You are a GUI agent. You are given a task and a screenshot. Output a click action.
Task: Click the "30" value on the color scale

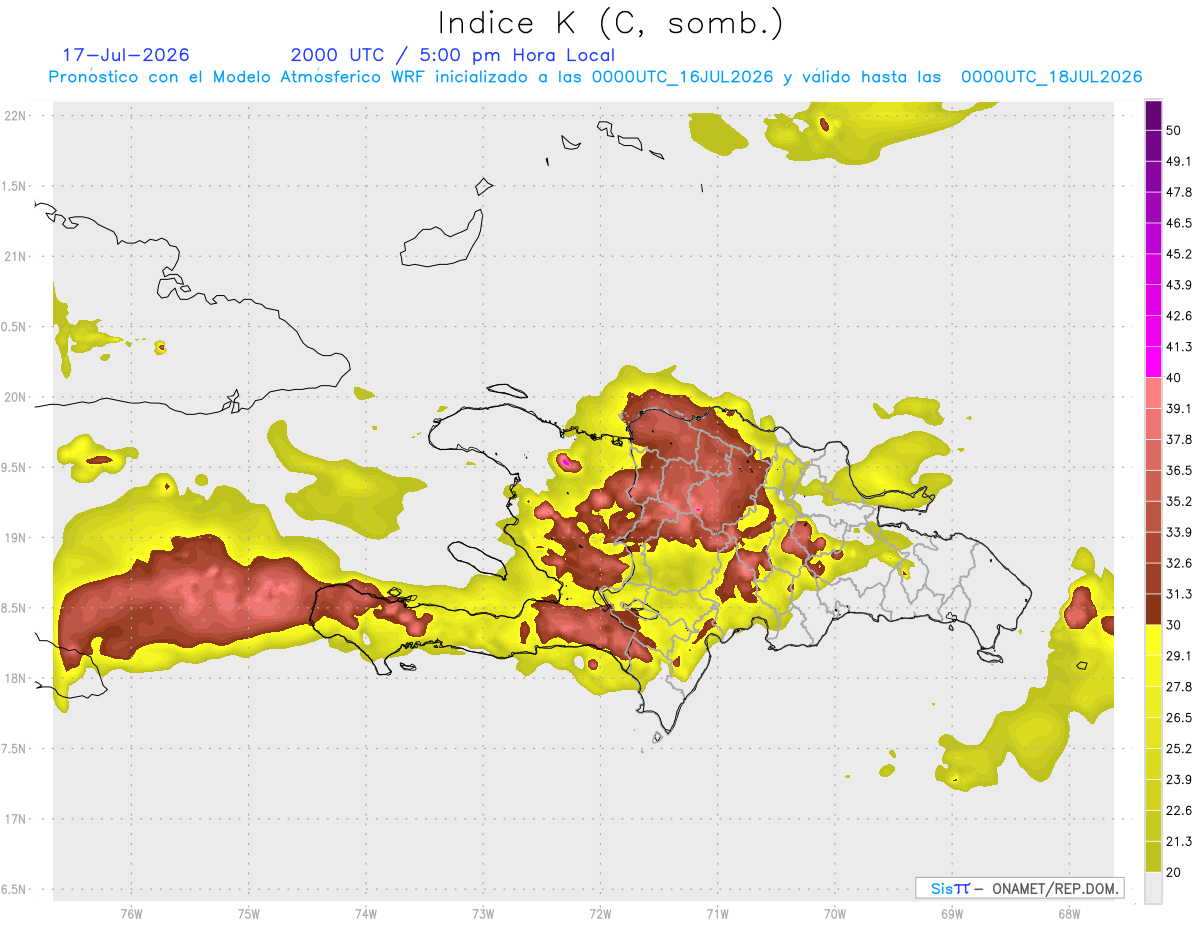(x=1174, y=625)
